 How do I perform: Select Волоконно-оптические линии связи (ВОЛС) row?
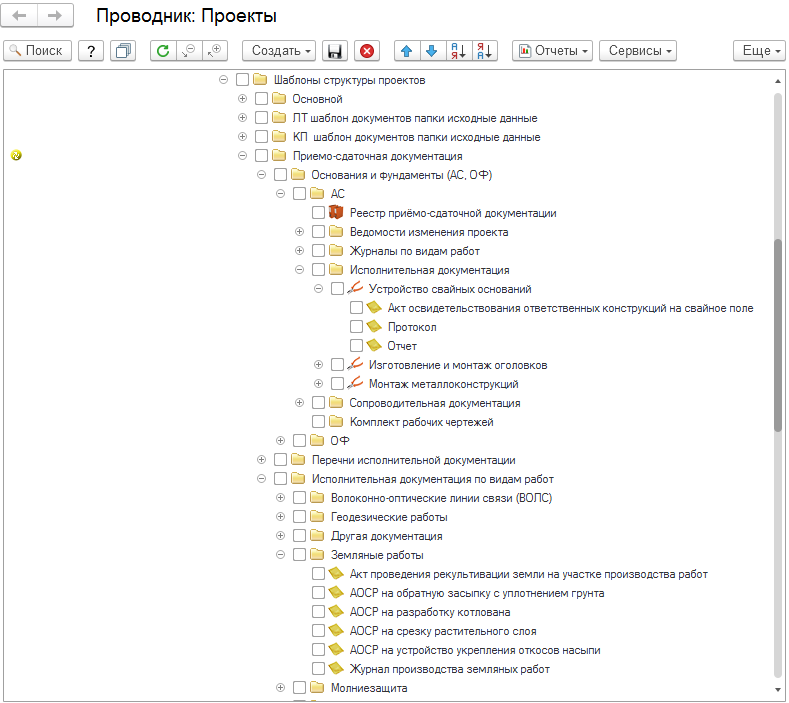click(441, 498)
